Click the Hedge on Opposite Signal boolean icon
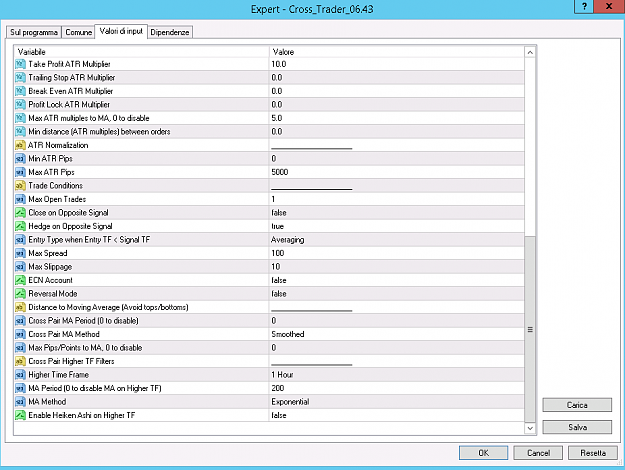This screenshot has width=625, height=470. pyautogui.click(x=20, y=226)
